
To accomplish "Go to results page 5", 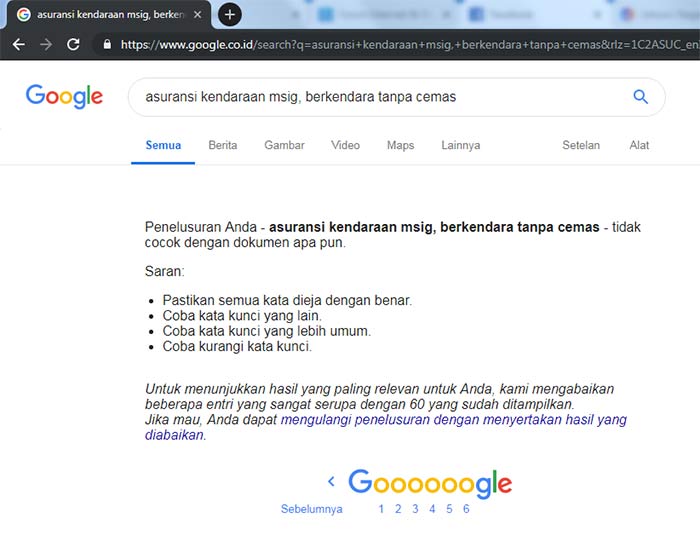I will (x=449, y=509).
